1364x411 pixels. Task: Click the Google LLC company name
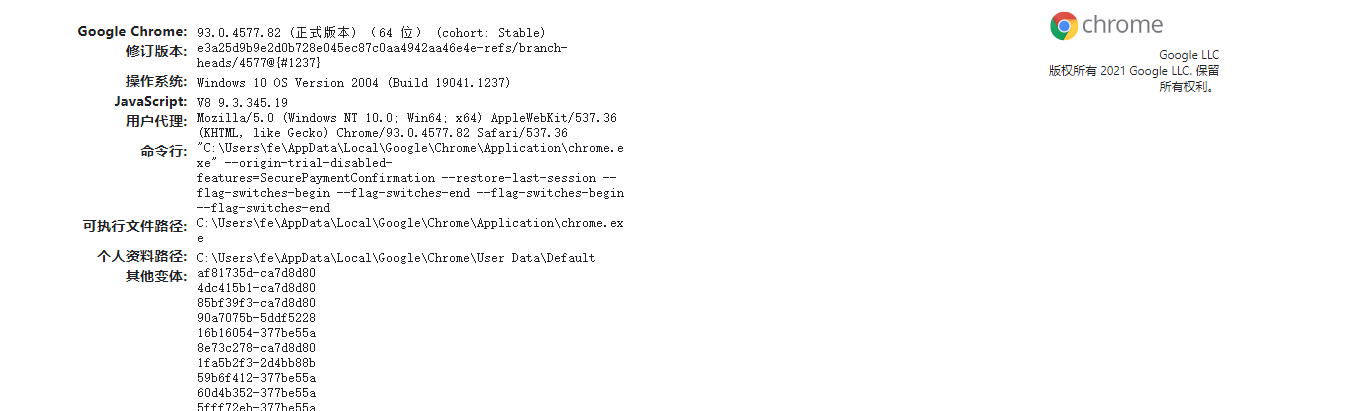pyautogui.click(x=1188, y=55)
